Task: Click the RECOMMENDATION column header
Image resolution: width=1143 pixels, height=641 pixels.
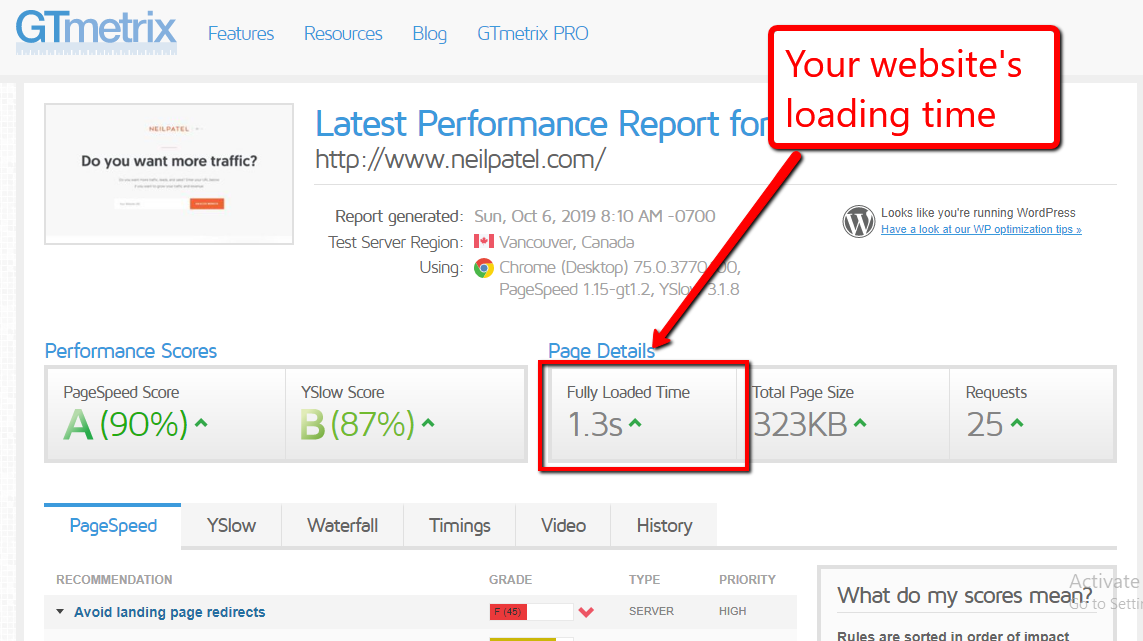Action: pos(114,580)
